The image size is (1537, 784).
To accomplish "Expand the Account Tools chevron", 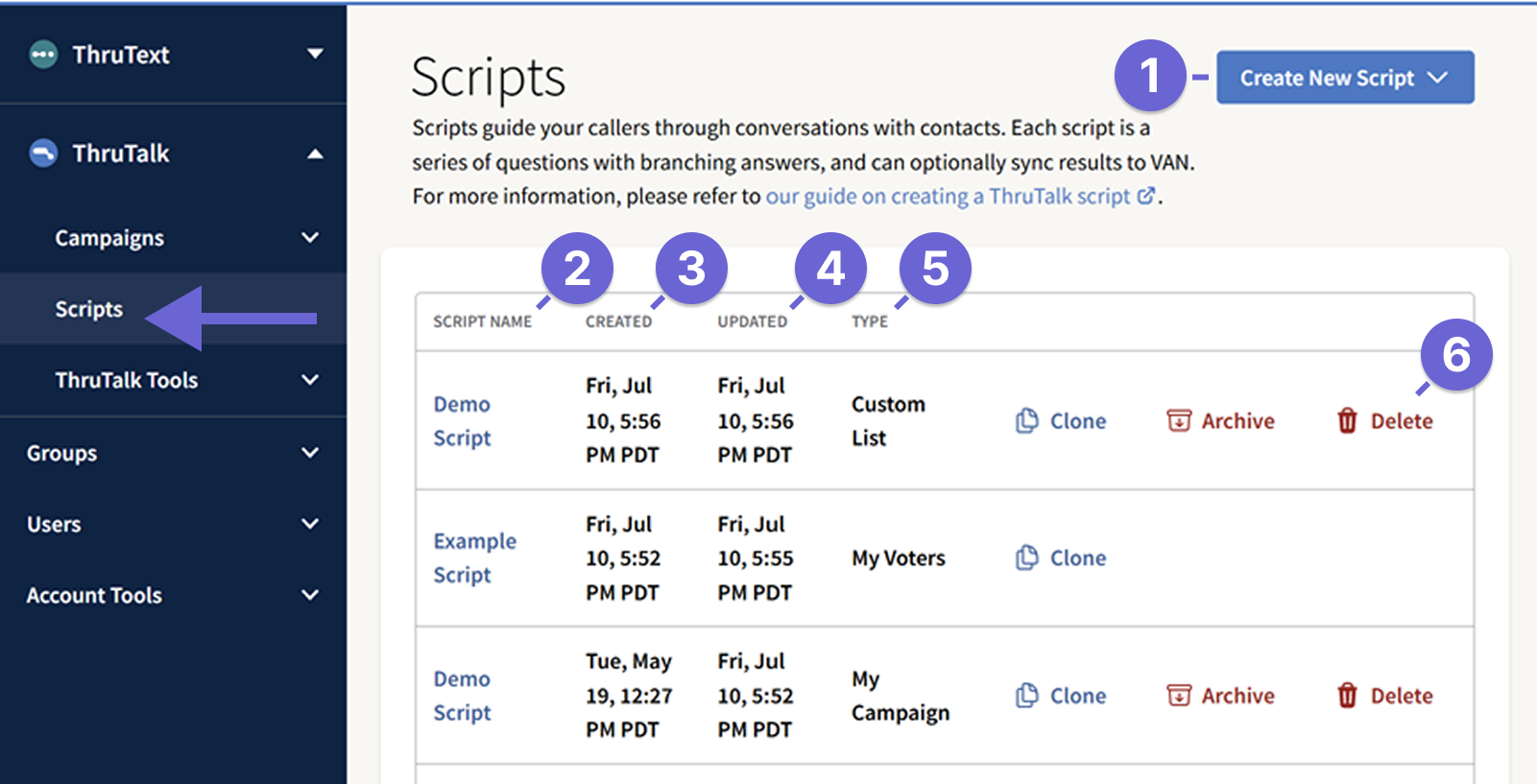I will point(310,594).
